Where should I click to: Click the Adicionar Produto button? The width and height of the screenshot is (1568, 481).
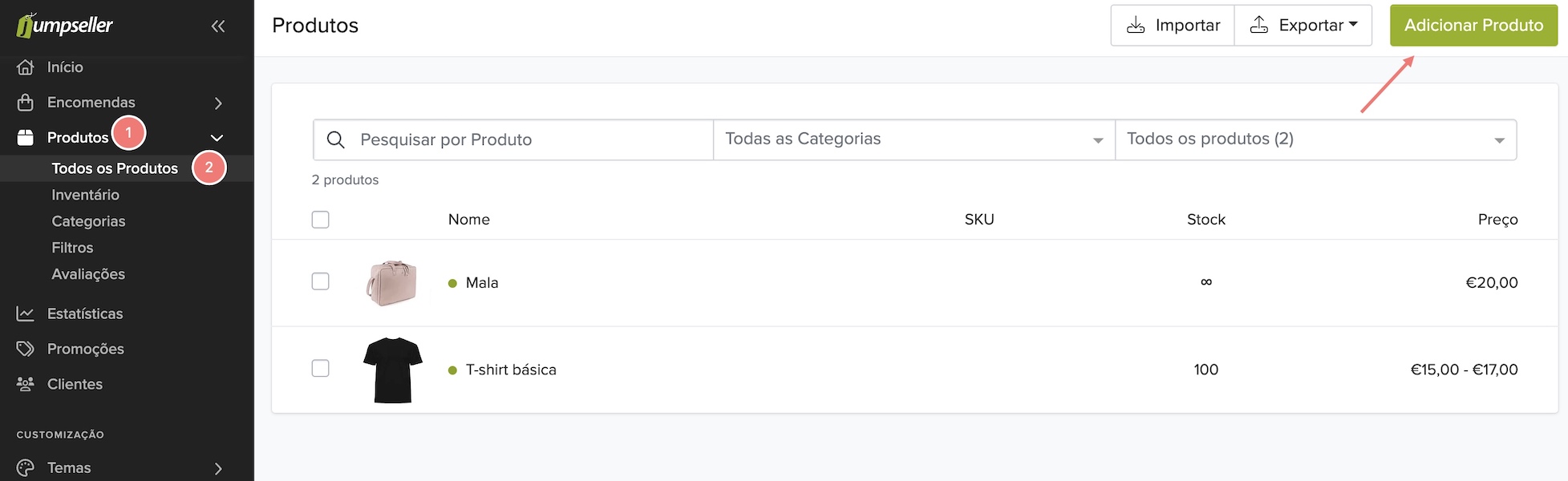point(1473,25)
